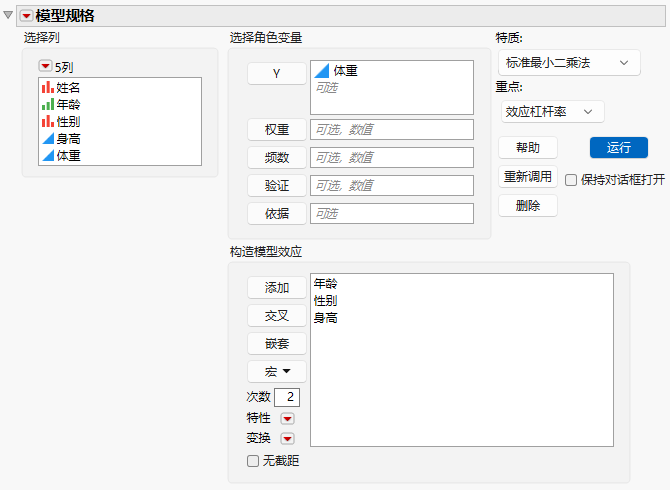The image size is (670, 490).
Task: Open the 特质 dropdown showing 标准最小二乘法
Action: point(569,63)
